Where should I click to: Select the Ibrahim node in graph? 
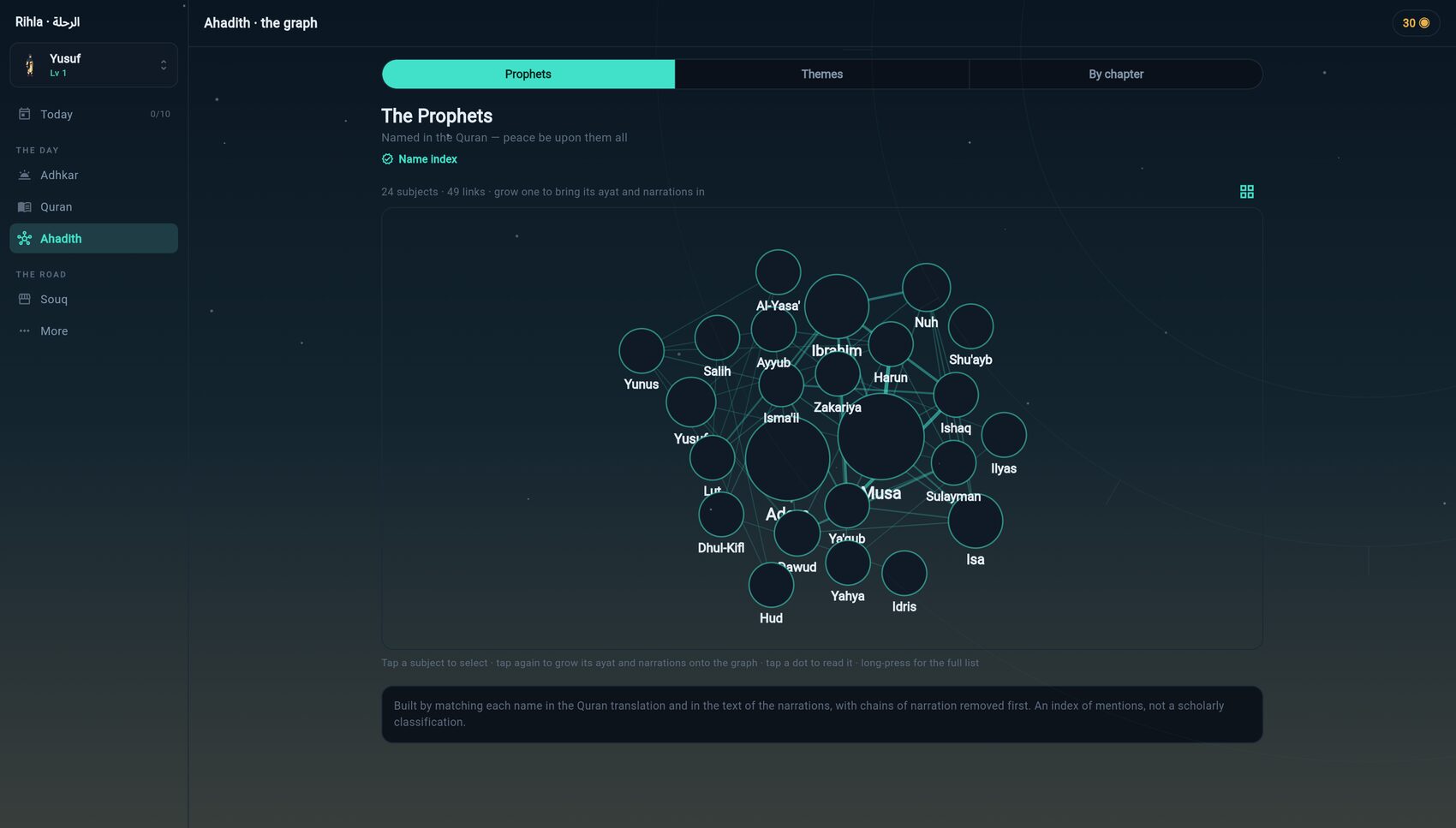(x=837, y=306)
